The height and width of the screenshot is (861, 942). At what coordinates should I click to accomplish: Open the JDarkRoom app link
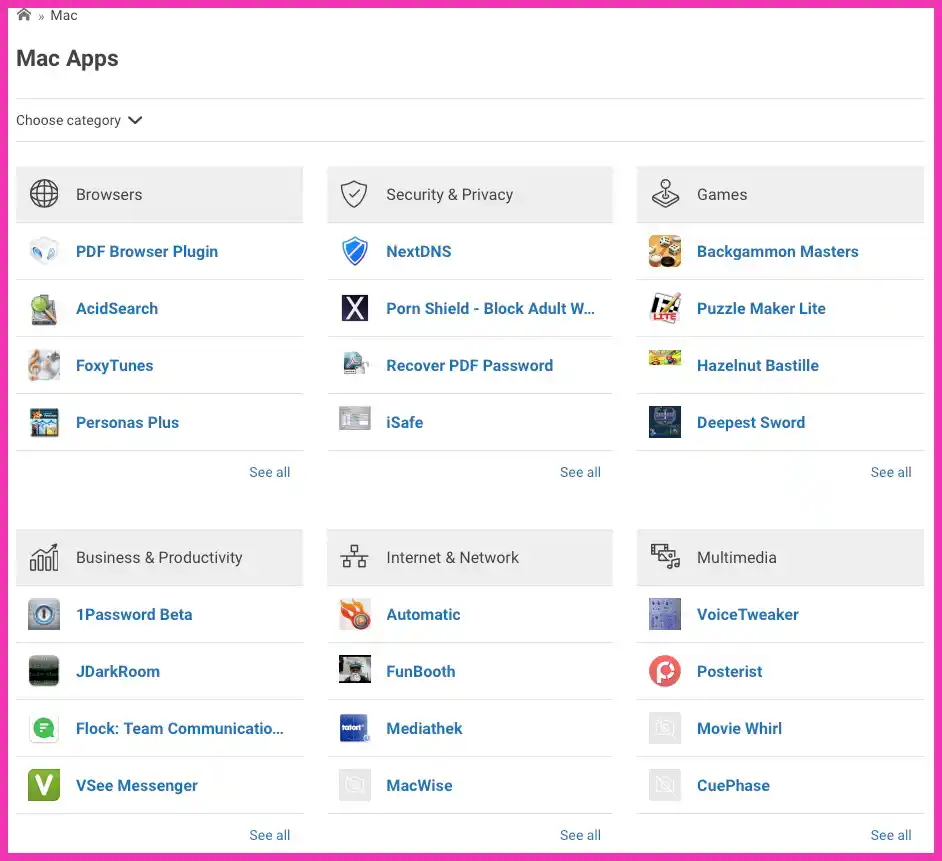118,671
